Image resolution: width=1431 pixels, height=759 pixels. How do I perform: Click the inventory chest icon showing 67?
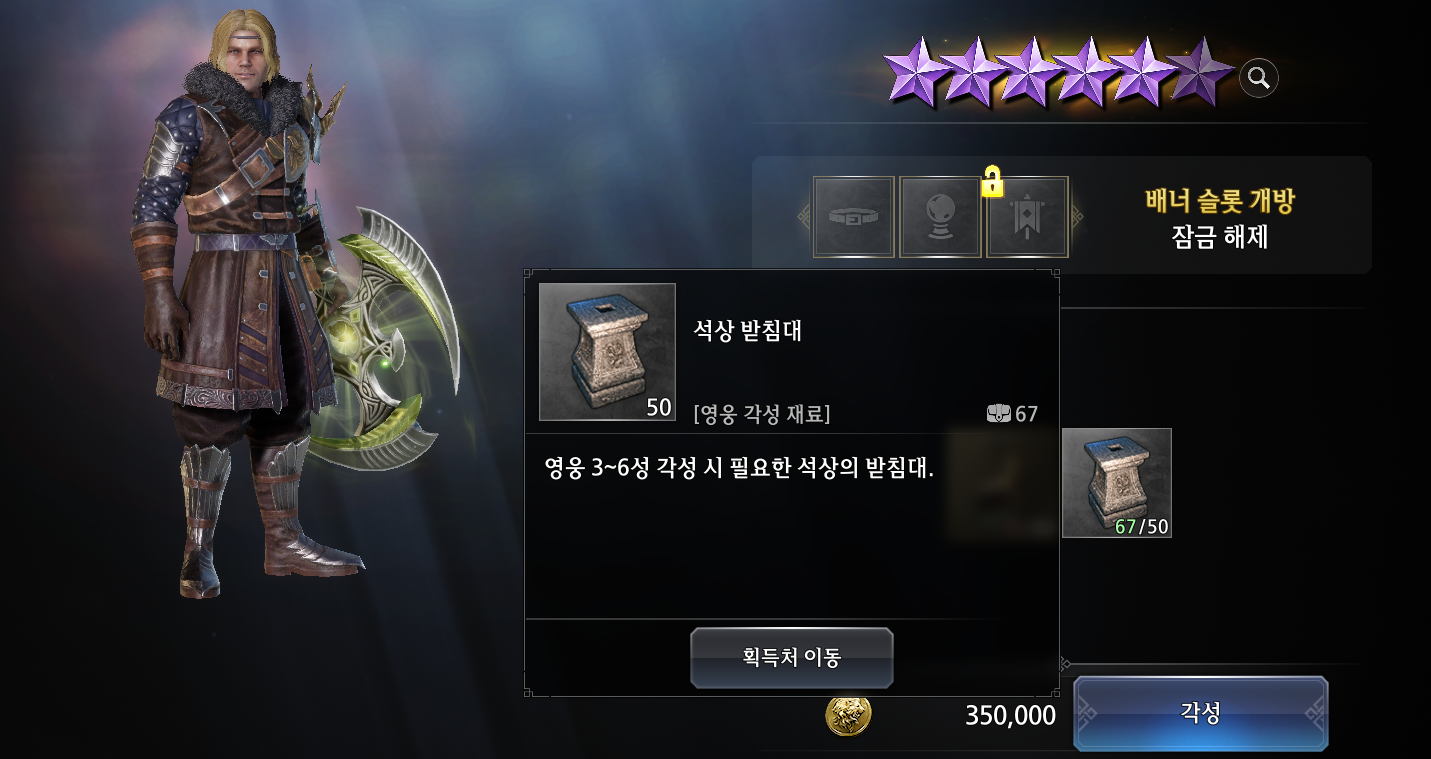coord(998,414)
